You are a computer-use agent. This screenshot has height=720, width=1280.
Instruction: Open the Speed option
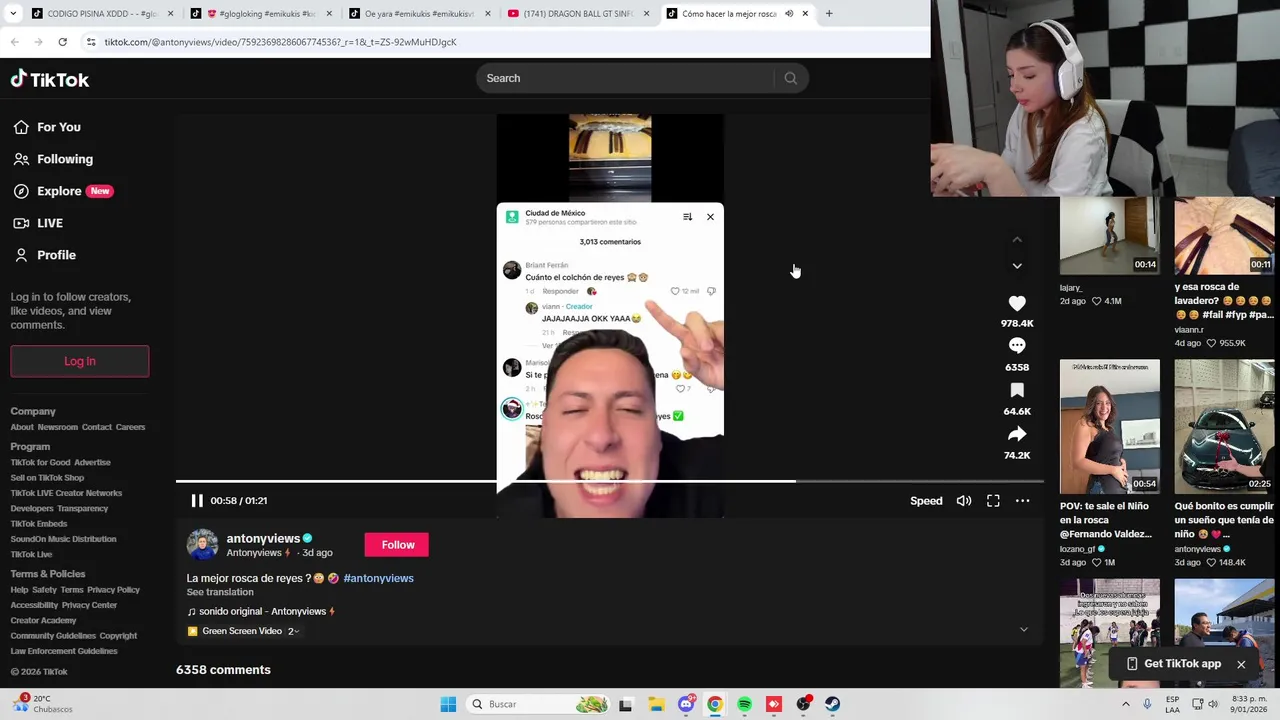pyautogui.click(x=926, y=501)
